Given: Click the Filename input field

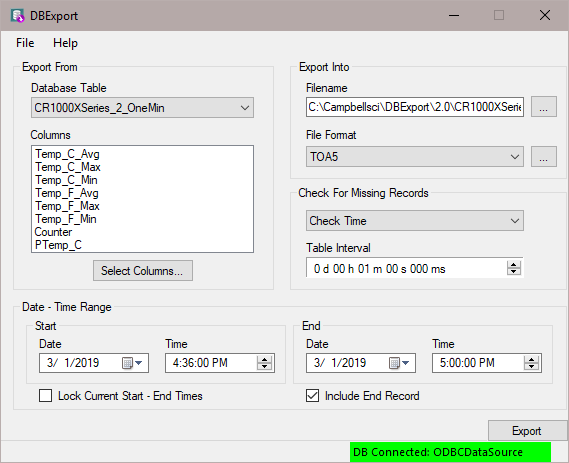Looking at the screenshot, I should [x=415, y=107].
